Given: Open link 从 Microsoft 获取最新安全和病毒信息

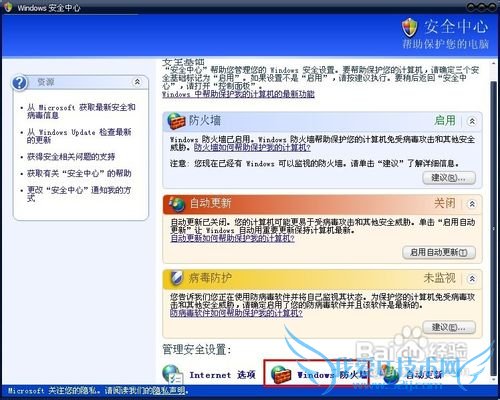Looking at the screenshot, I should (x=81, y=111).
